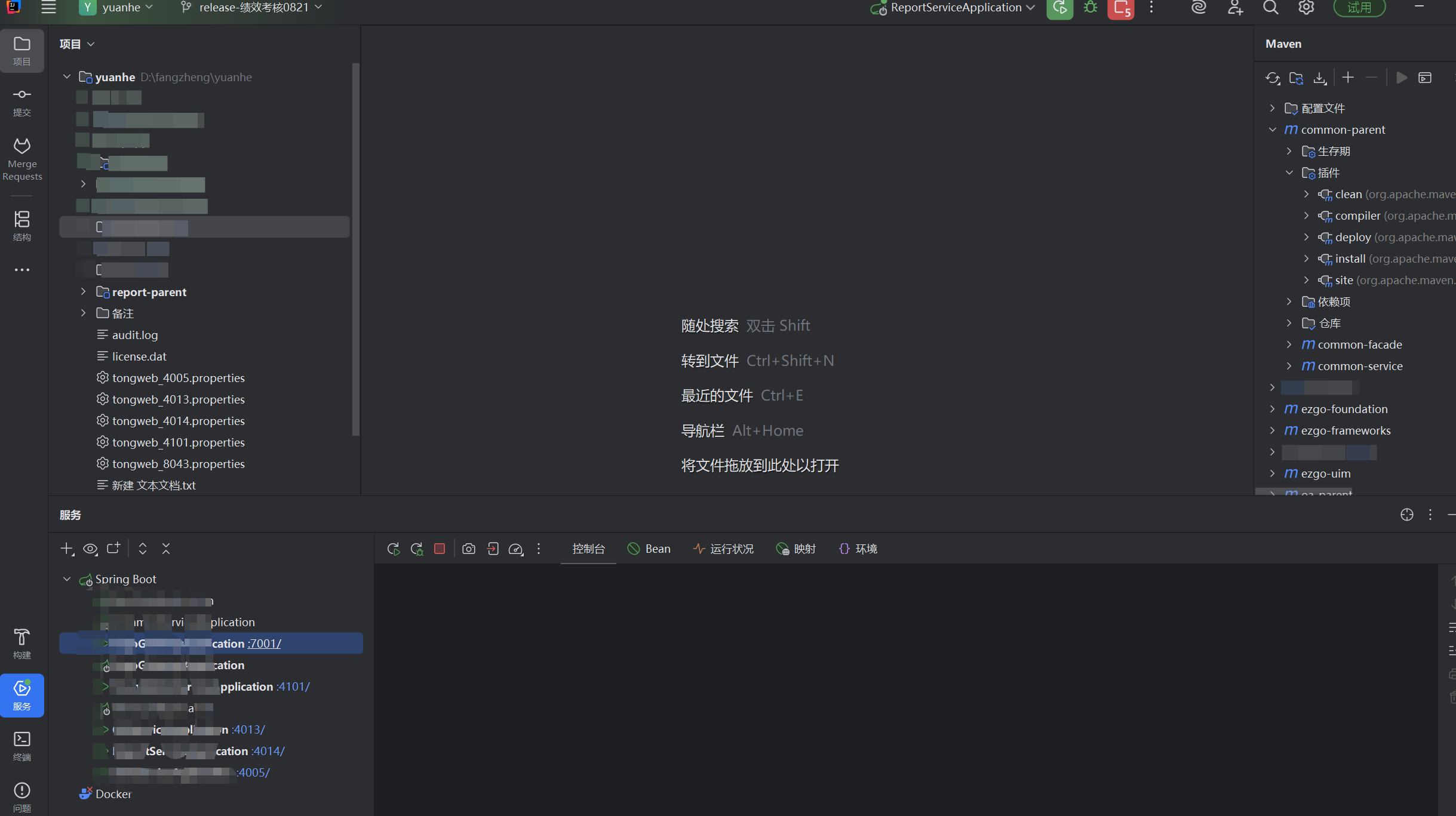The width and height of the screenshot is (1456, 816).
Task: Switch to the 控制台 tab
Action: (x=588, y=549)
